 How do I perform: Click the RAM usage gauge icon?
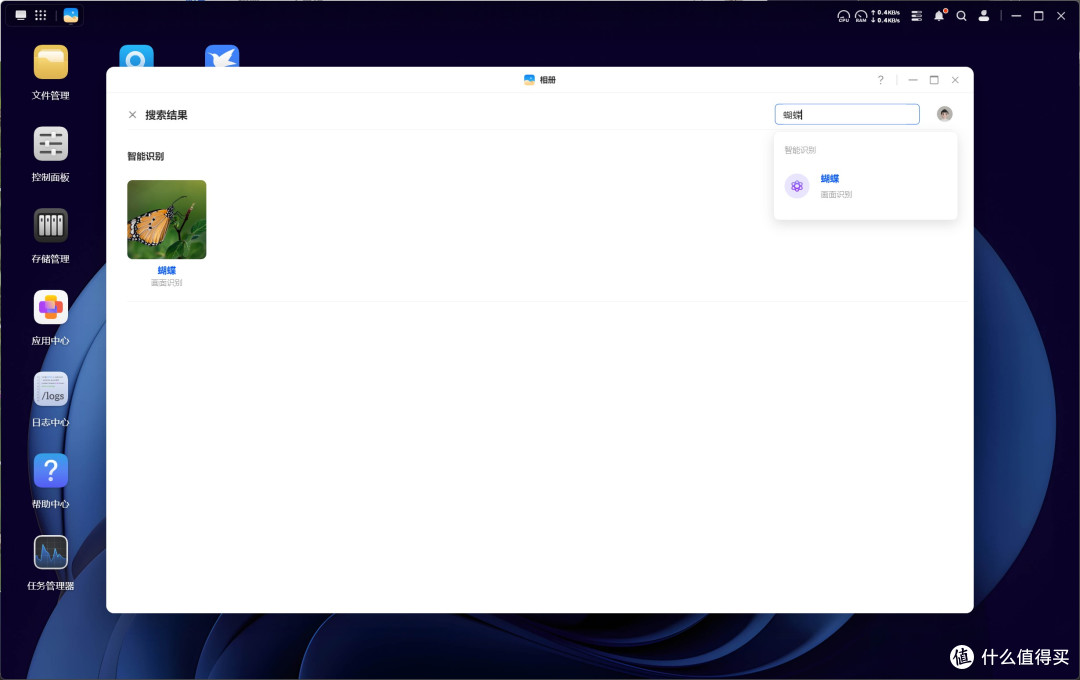click(x=861, y=16)
